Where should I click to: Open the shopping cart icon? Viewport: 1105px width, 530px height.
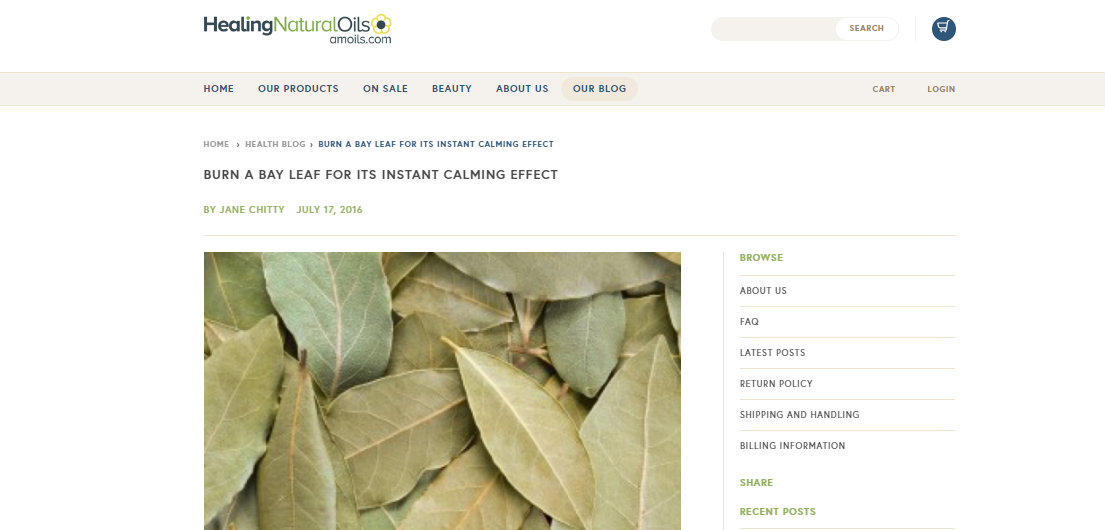point(944,29)
